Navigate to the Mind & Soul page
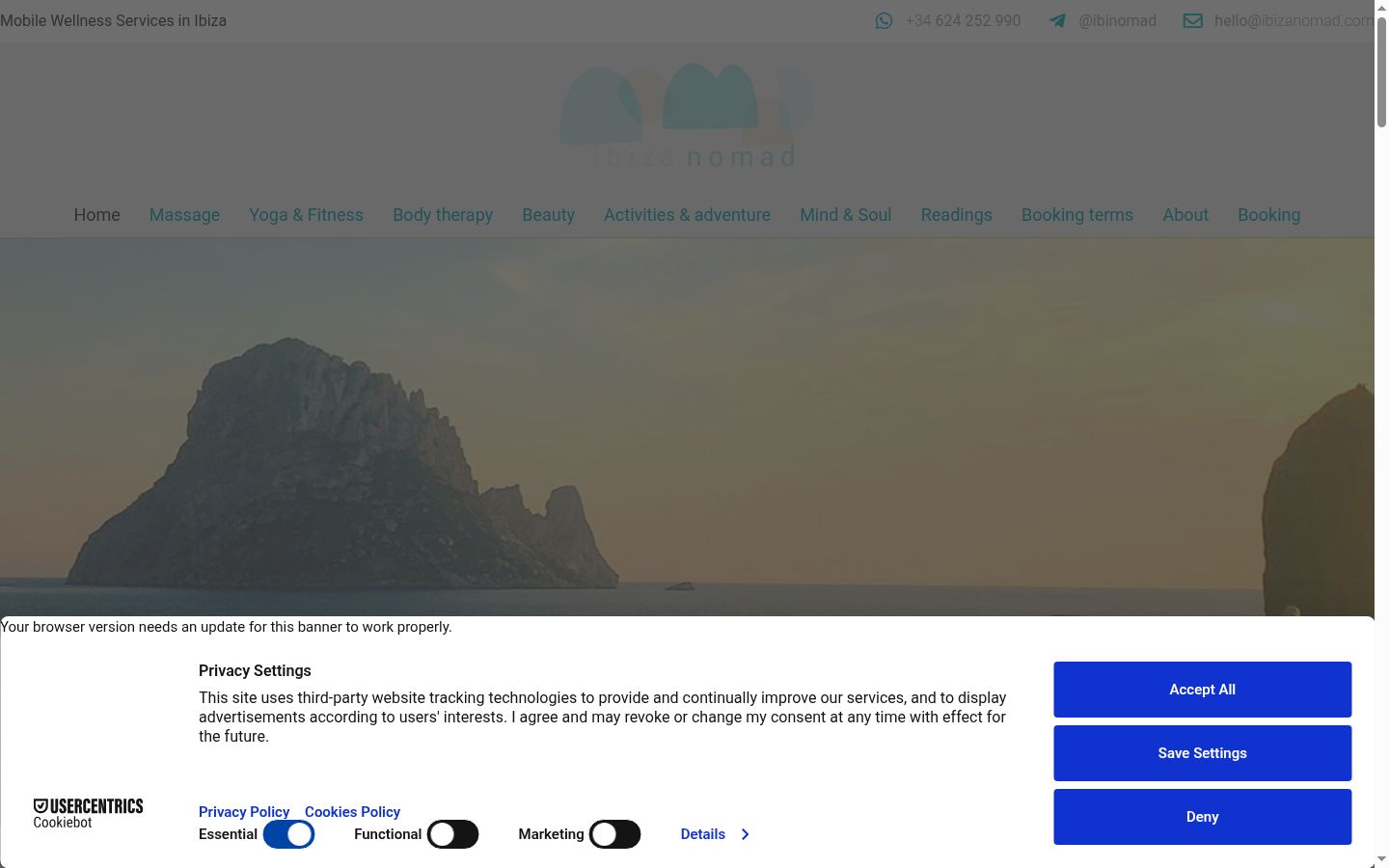This screenshot has height=868, width=1389. pos(846,215)
